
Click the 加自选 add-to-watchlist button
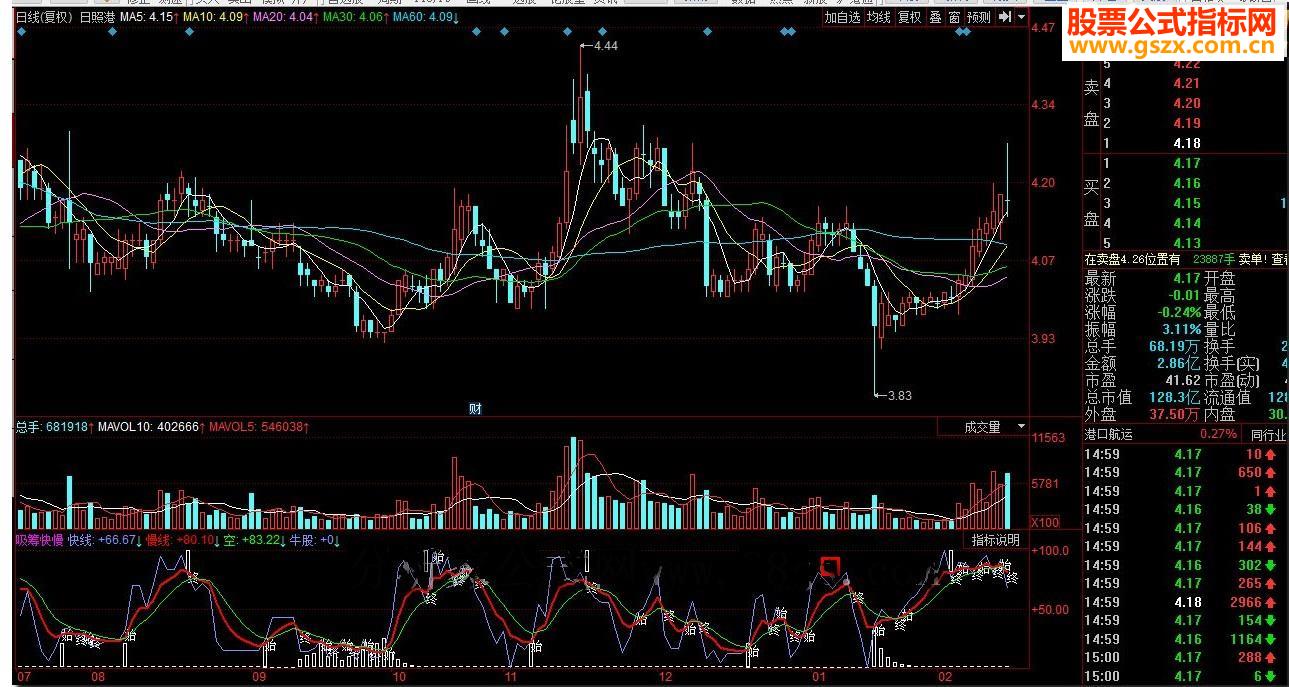[x=842, y=17]
